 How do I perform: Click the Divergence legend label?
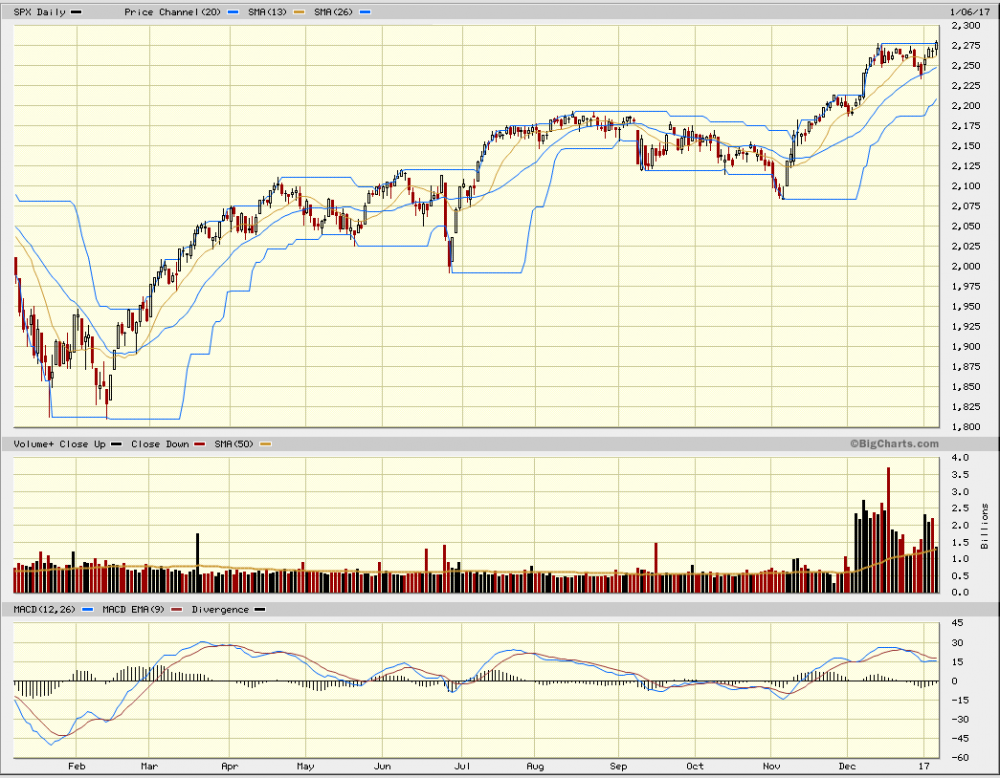tap(220, 608)
